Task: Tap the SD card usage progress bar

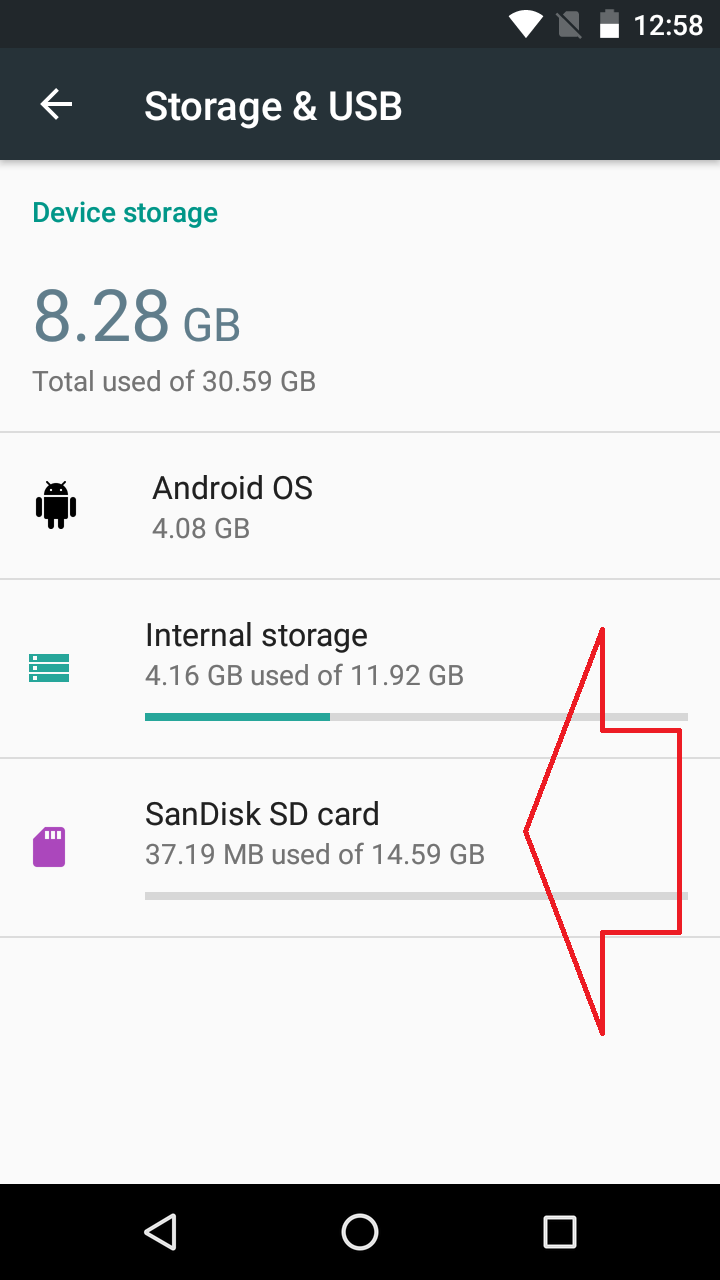Action: [416, 895]
